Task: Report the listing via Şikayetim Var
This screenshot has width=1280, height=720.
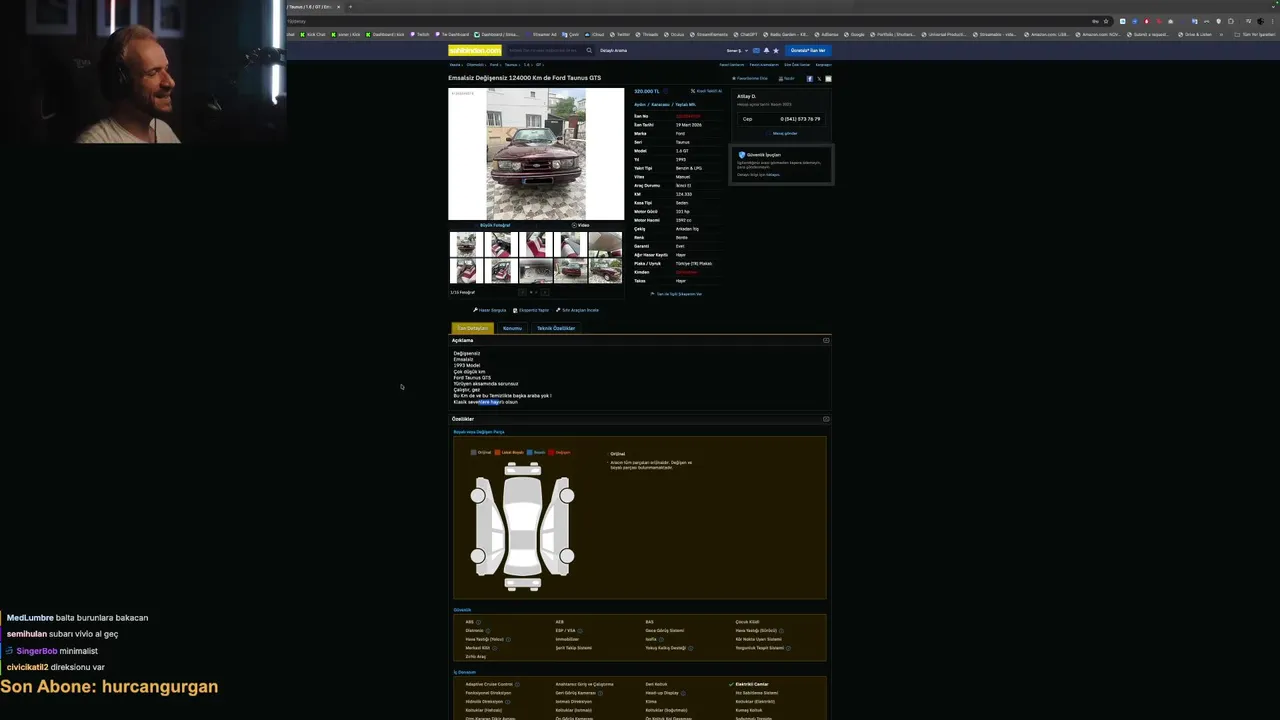Action: 677,294
